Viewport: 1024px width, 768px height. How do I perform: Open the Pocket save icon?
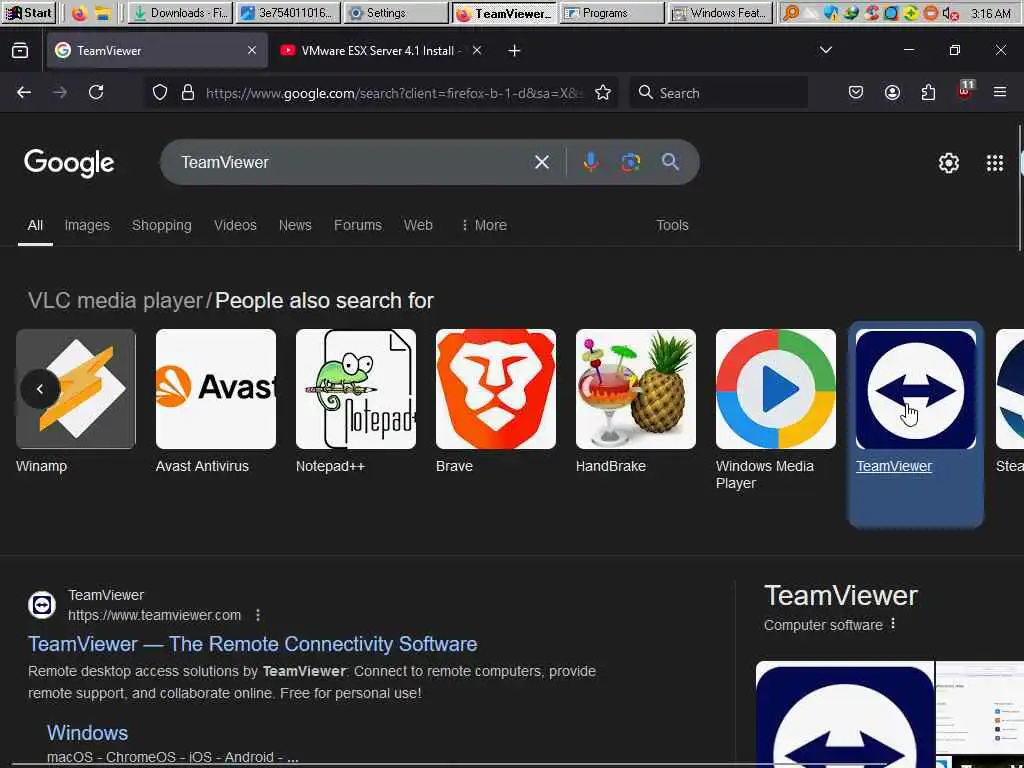point(856,93)
